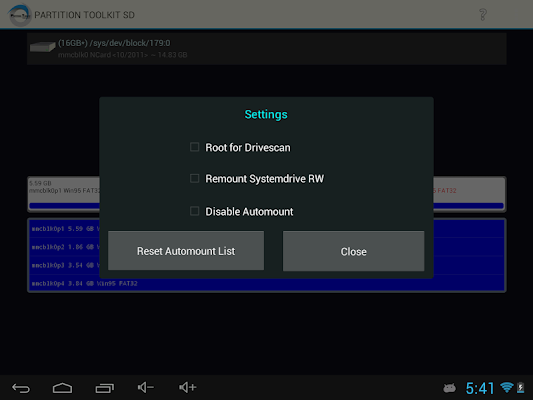This screenshot has width=533, height=400.
Task: Lower volume with the speaker minus icon
Action: (146, 387)
